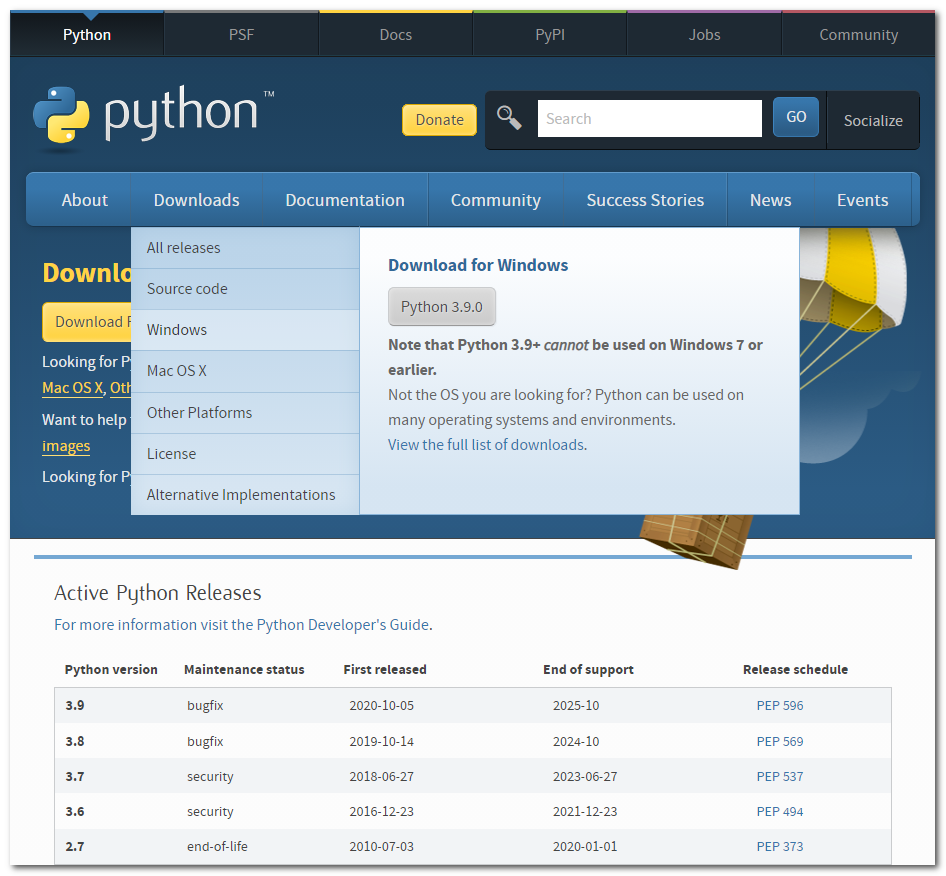This screenshot has height=876, width=946.
Task: Select License in Downloads submenu
Action: pyautogui.click(x=245, y=454)
